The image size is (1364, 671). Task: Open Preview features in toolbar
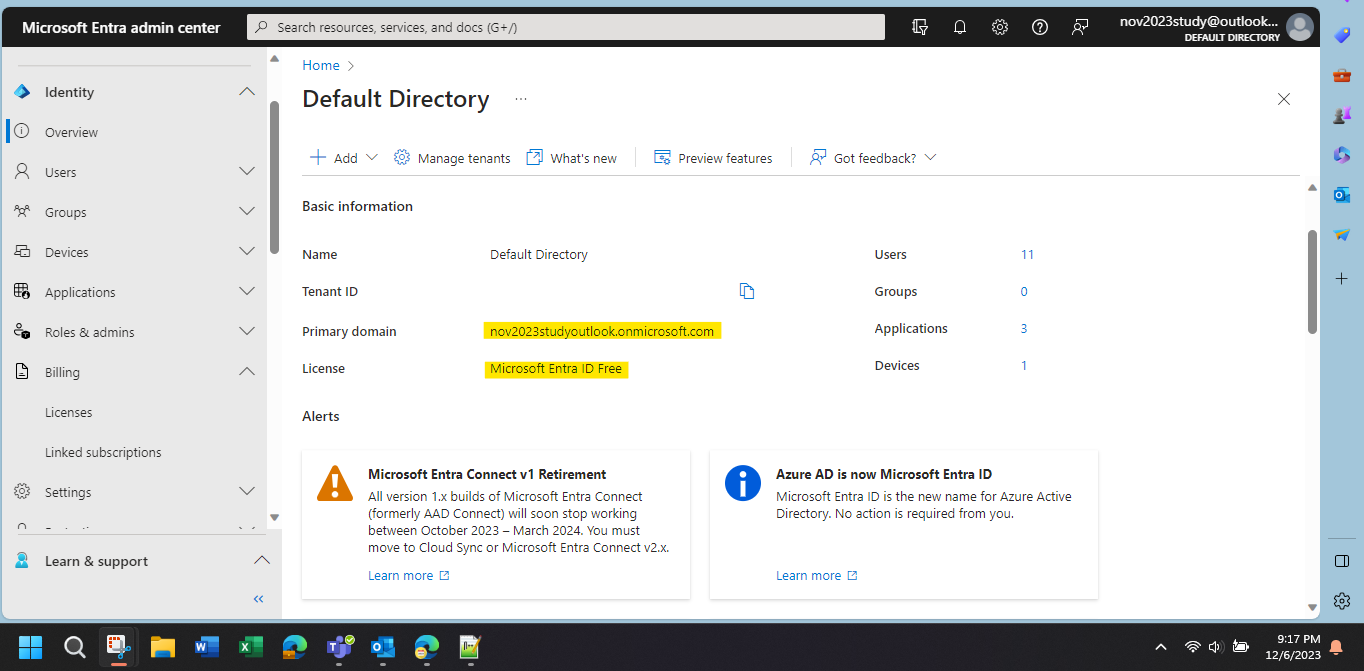[713, 158]
